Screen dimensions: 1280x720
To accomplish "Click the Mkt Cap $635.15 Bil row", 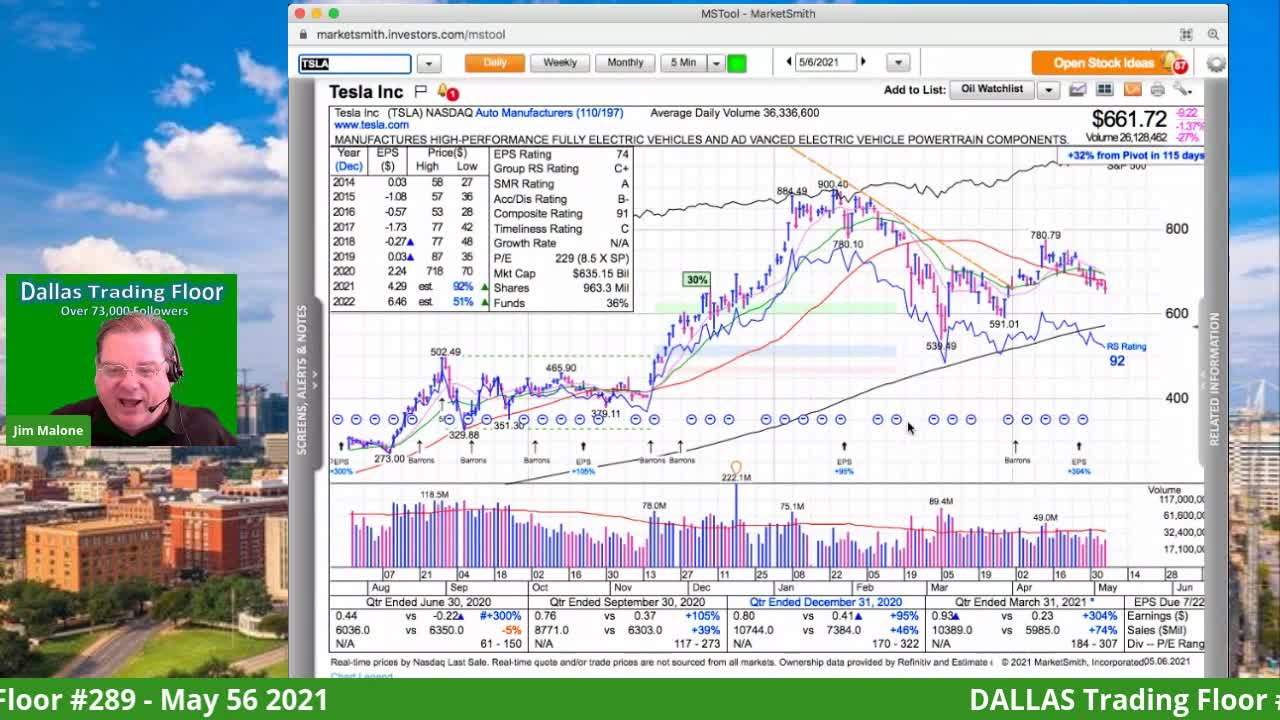I will click(x=561, y=273).
